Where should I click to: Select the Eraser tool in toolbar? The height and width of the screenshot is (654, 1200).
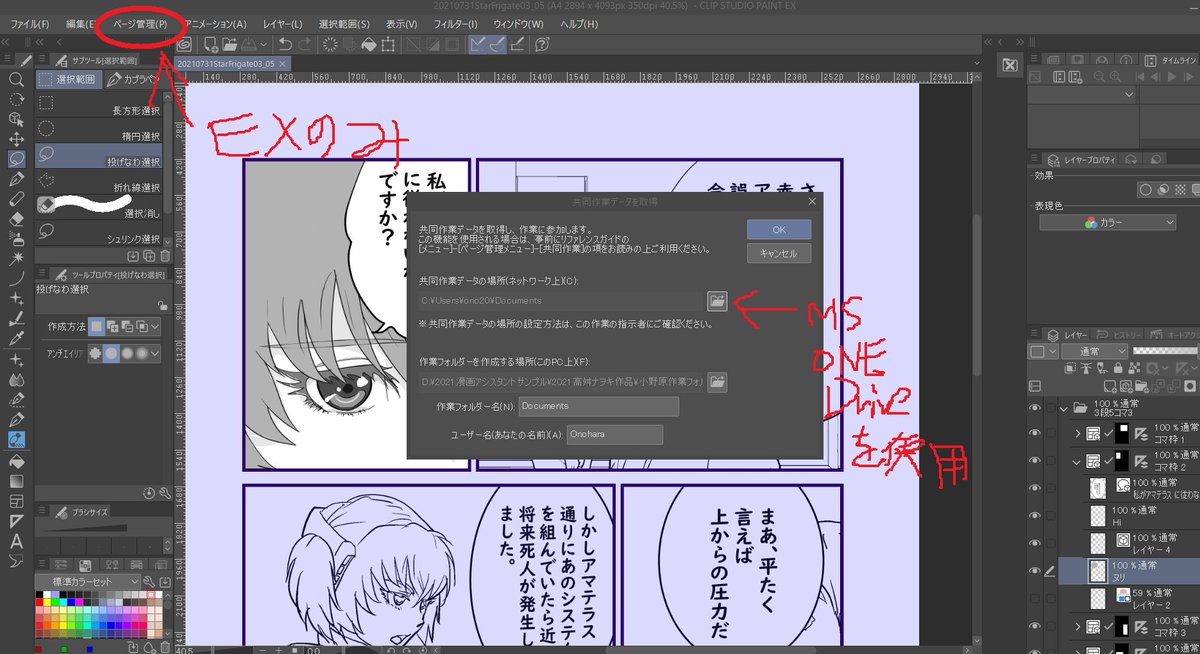pos(16,218)
